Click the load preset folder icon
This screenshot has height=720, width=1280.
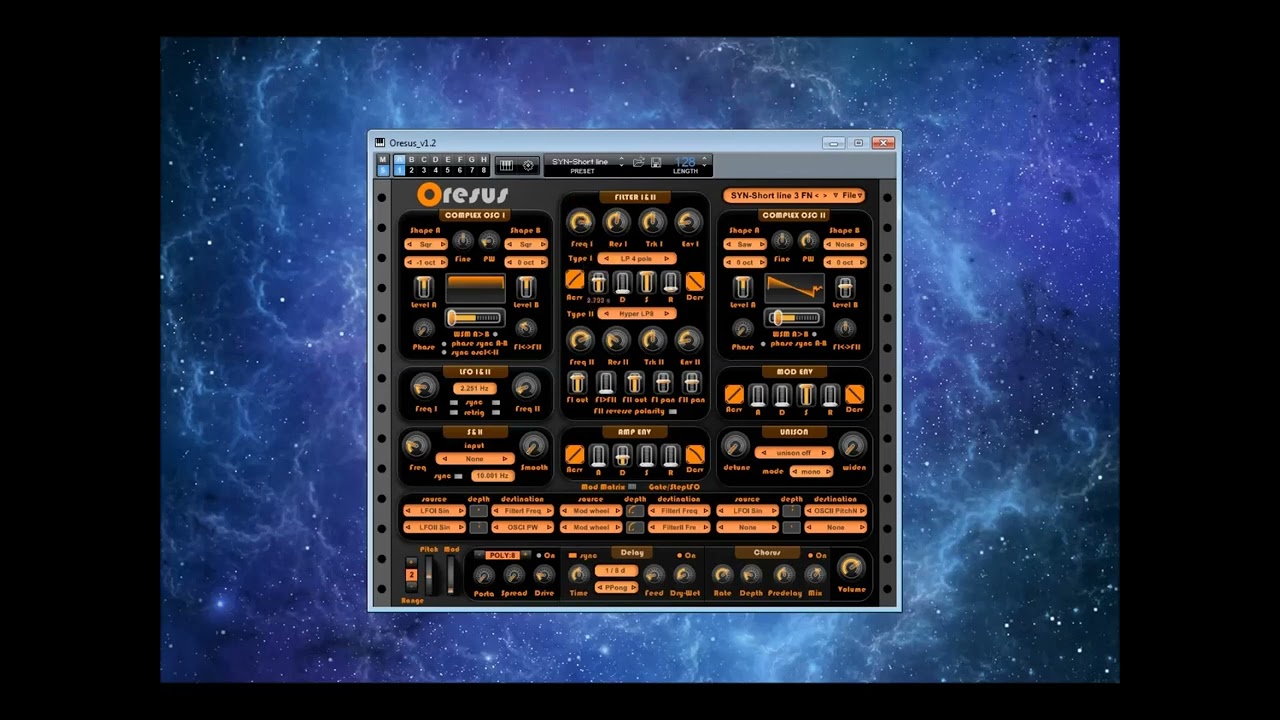point(638,162)
